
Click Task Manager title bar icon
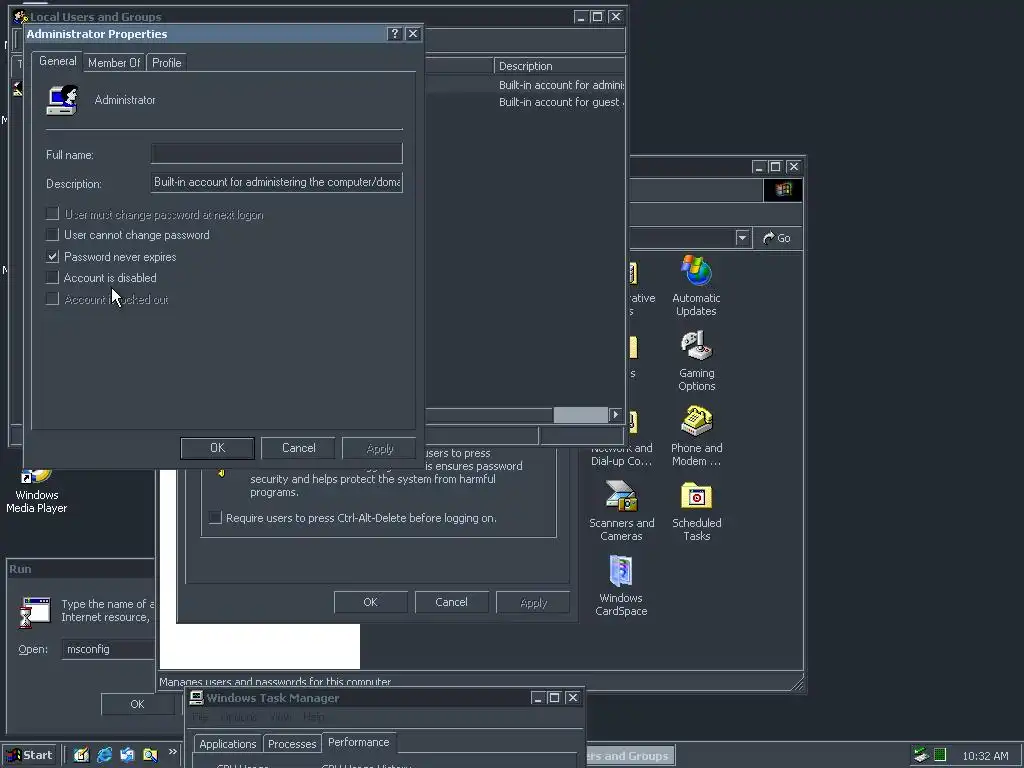196,697
